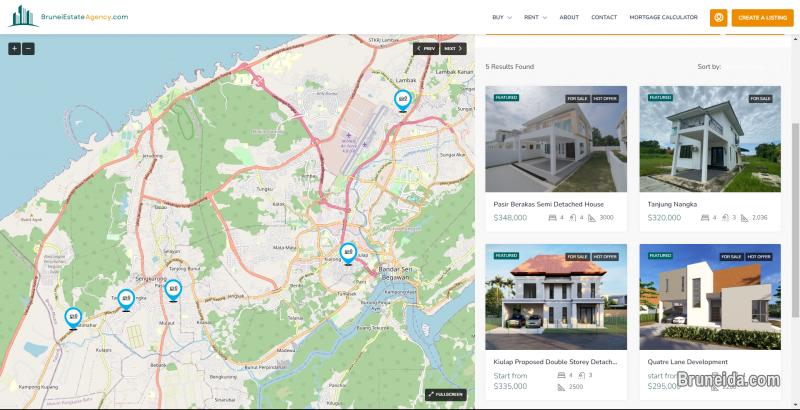
Task: Go to next listing with NEXT button
Action: tap(454, 48)
